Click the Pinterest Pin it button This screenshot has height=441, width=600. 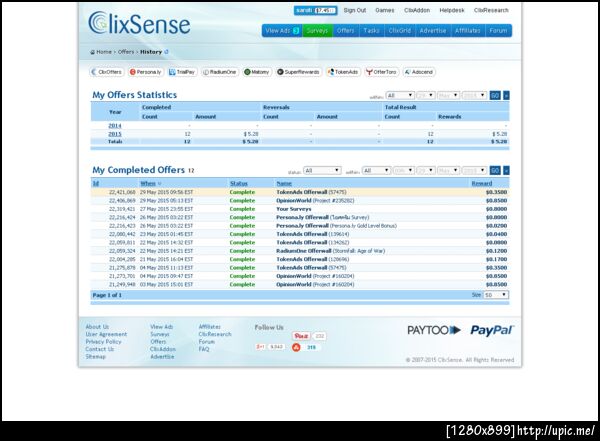pyautogui.click(x=301, y=336)
